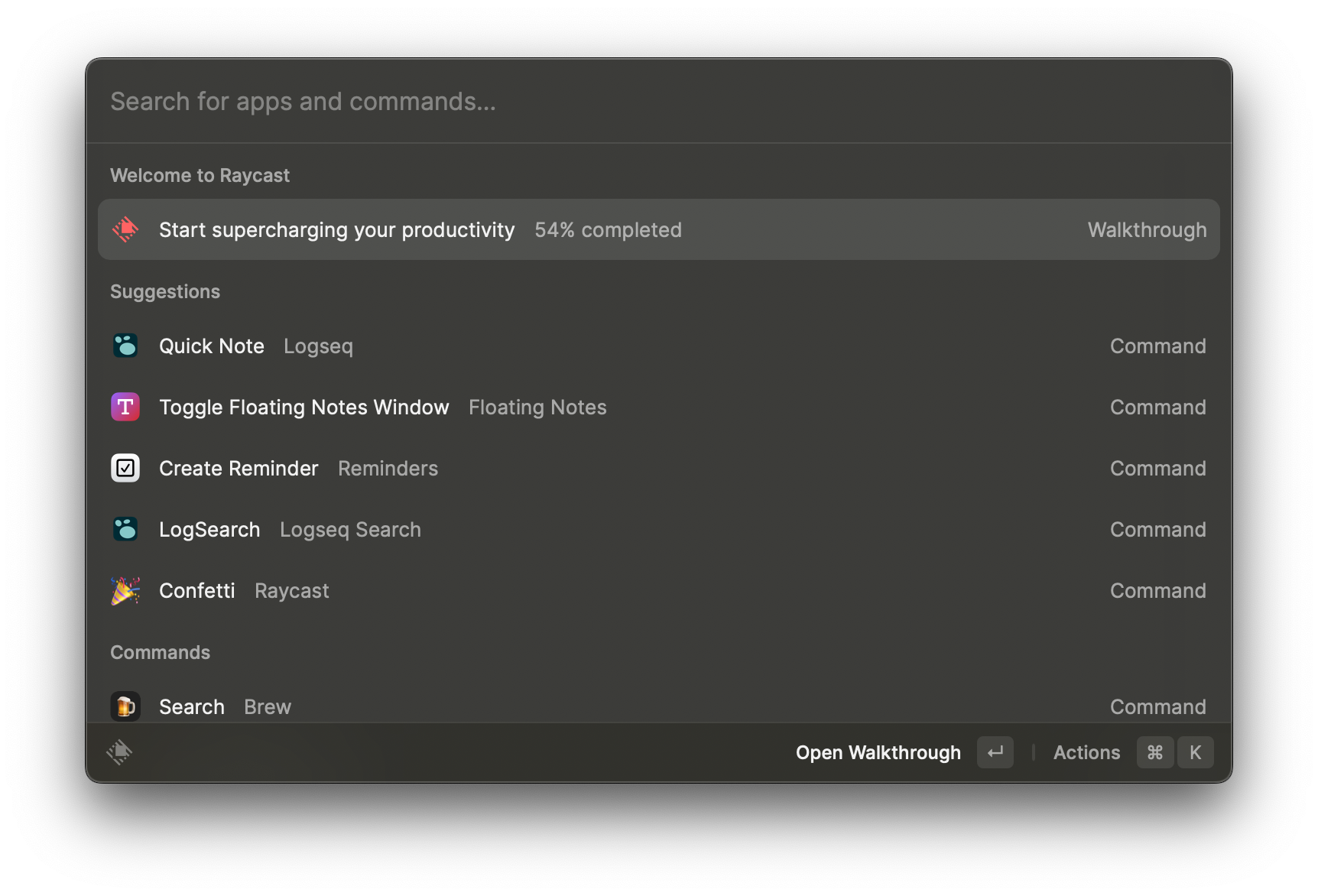Click the Confetti party popper icon
Screen dimensions: 1318x896
pyautogui.click(x=125, y=590)
